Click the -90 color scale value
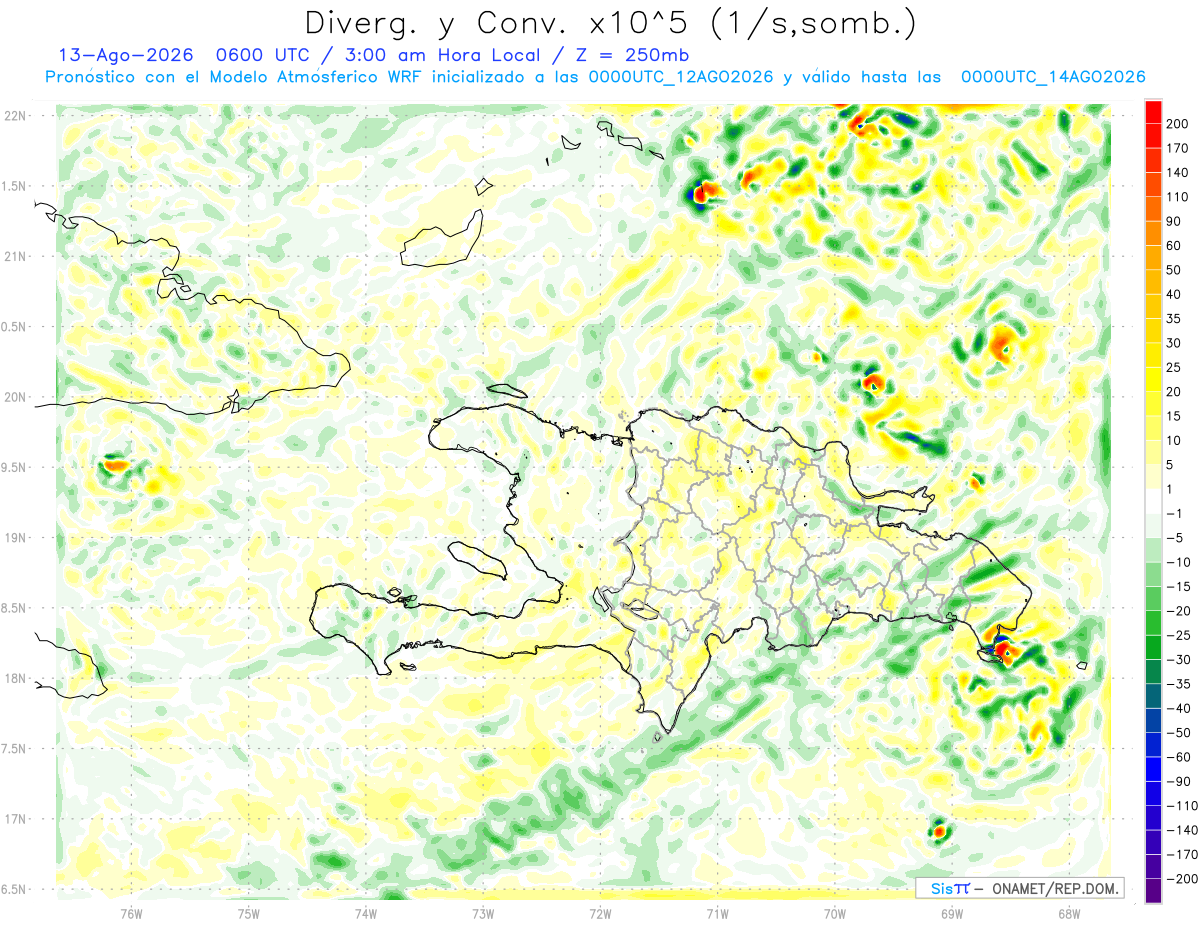Screen dimensions: 1200x927 pos(1180,782)
